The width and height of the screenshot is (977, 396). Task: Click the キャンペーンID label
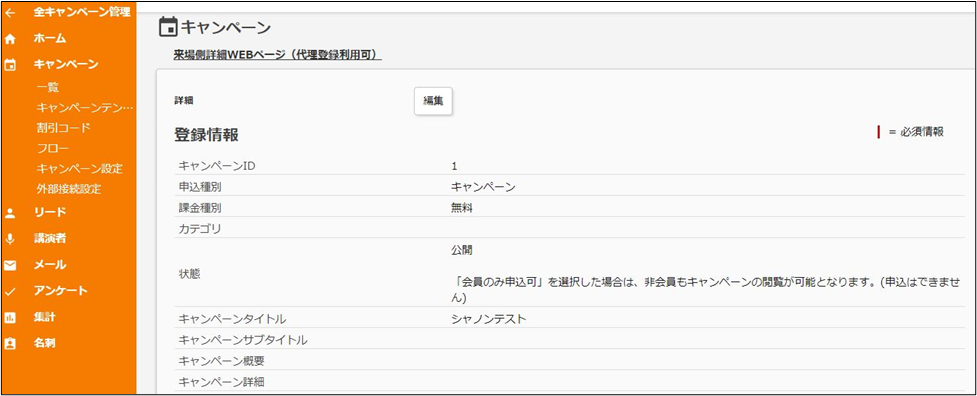(217, 166)
